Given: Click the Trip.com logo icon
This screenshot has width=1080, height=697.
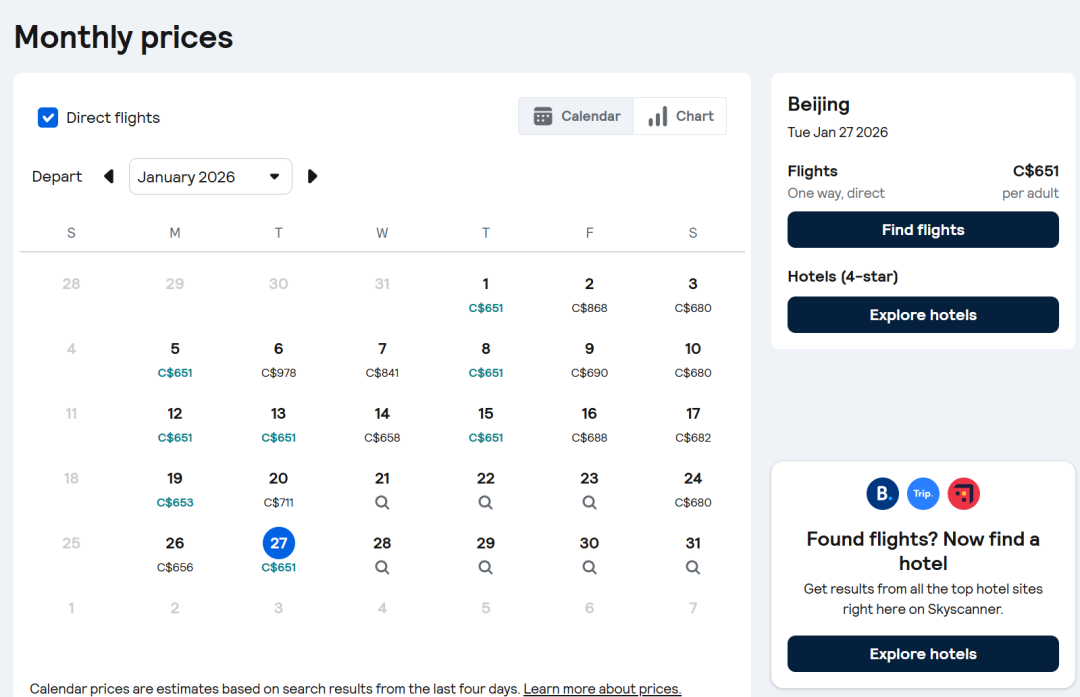Looking at the screenshot, I should pos(923,493).
